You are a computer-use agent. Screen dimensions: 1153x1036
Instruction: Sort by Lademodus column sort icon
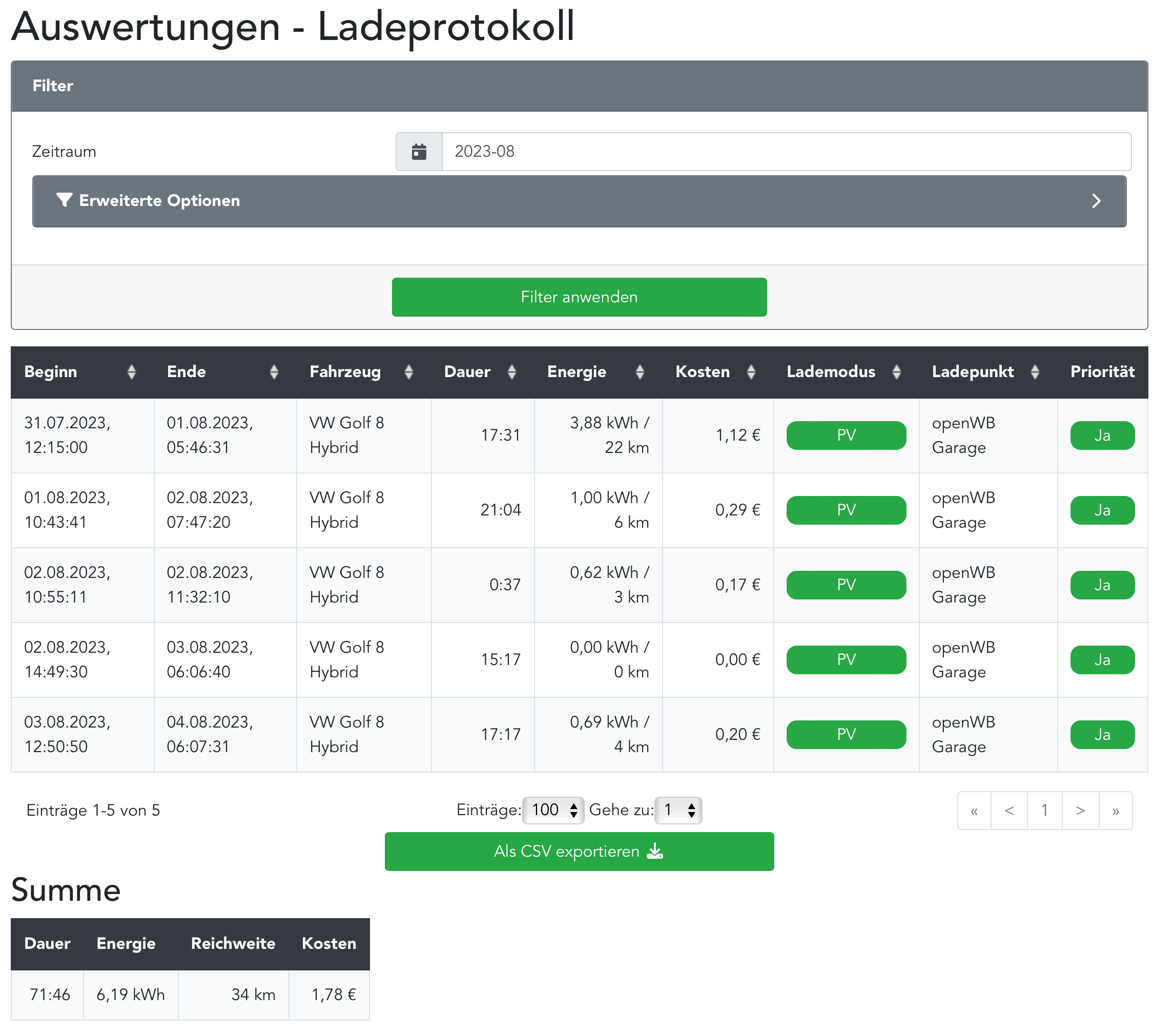pyautogui.click(x=896, y=371)
